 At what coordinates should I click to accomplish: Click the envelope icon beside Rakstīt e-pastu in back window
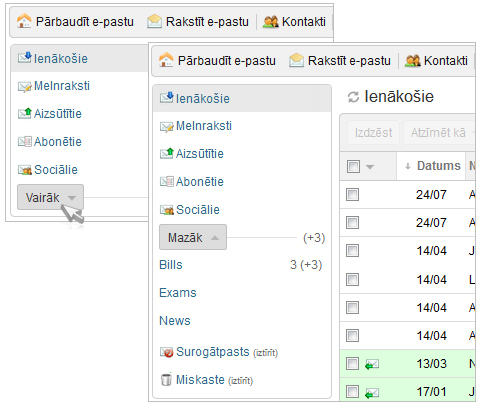[154, 21]
